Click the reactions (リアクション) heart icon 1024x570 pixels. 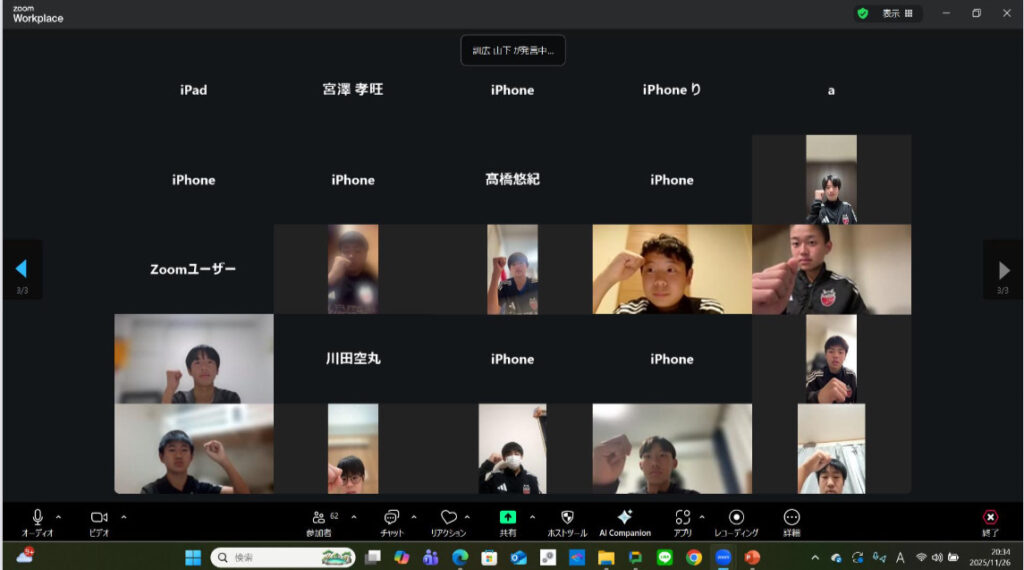pyautogui.click(x=448, y=518)
